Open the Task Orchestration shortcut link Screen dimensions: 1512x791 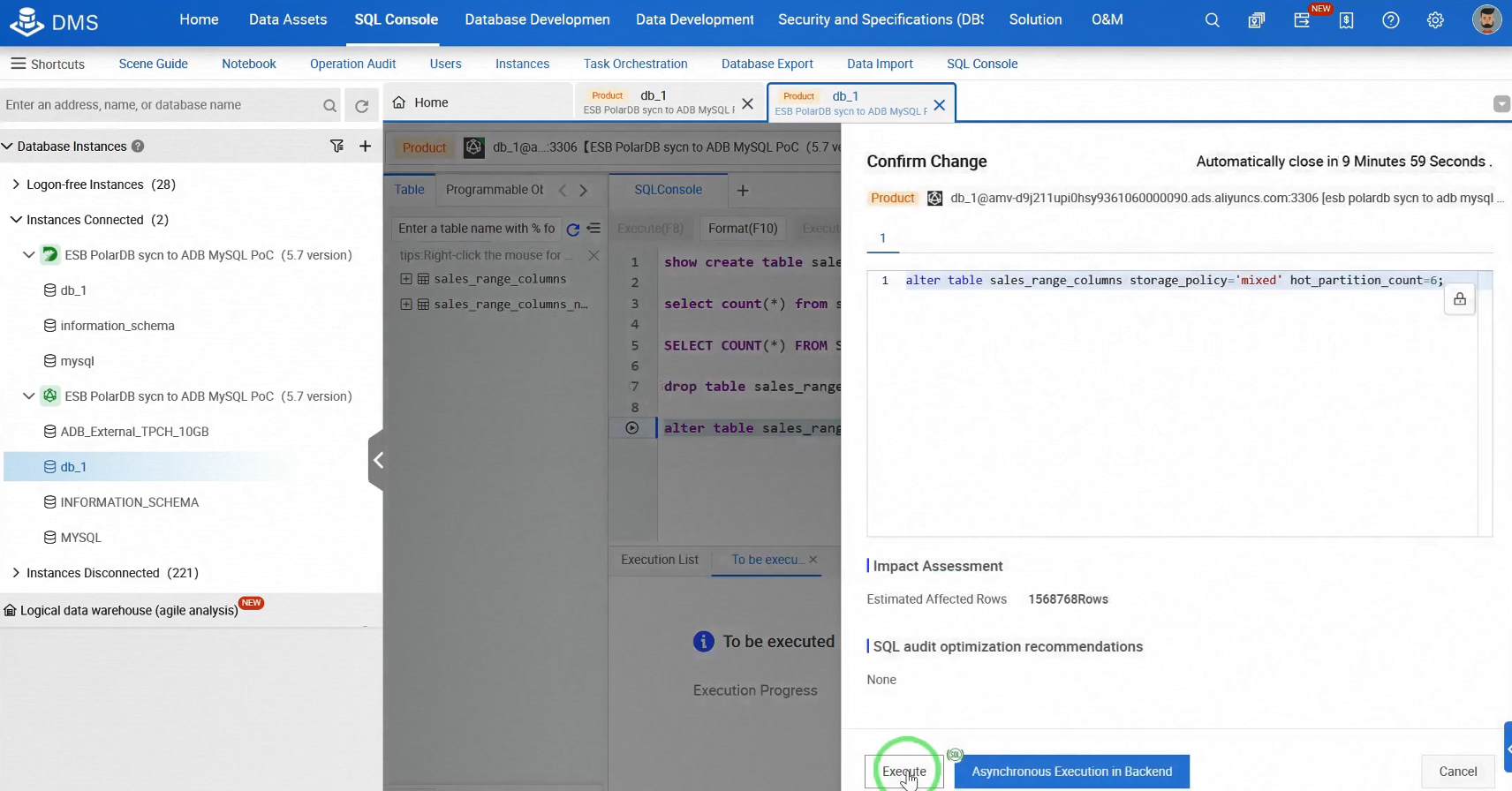pos(636,64)
